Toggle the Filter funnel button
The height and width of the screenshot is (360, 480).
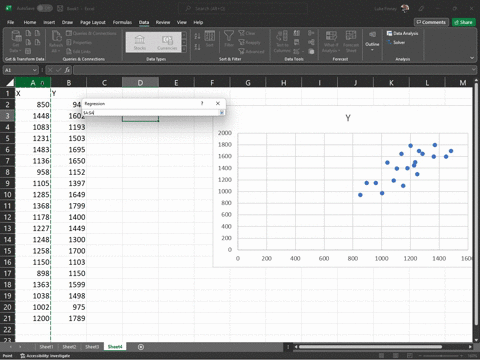click(x=229, y=39)
